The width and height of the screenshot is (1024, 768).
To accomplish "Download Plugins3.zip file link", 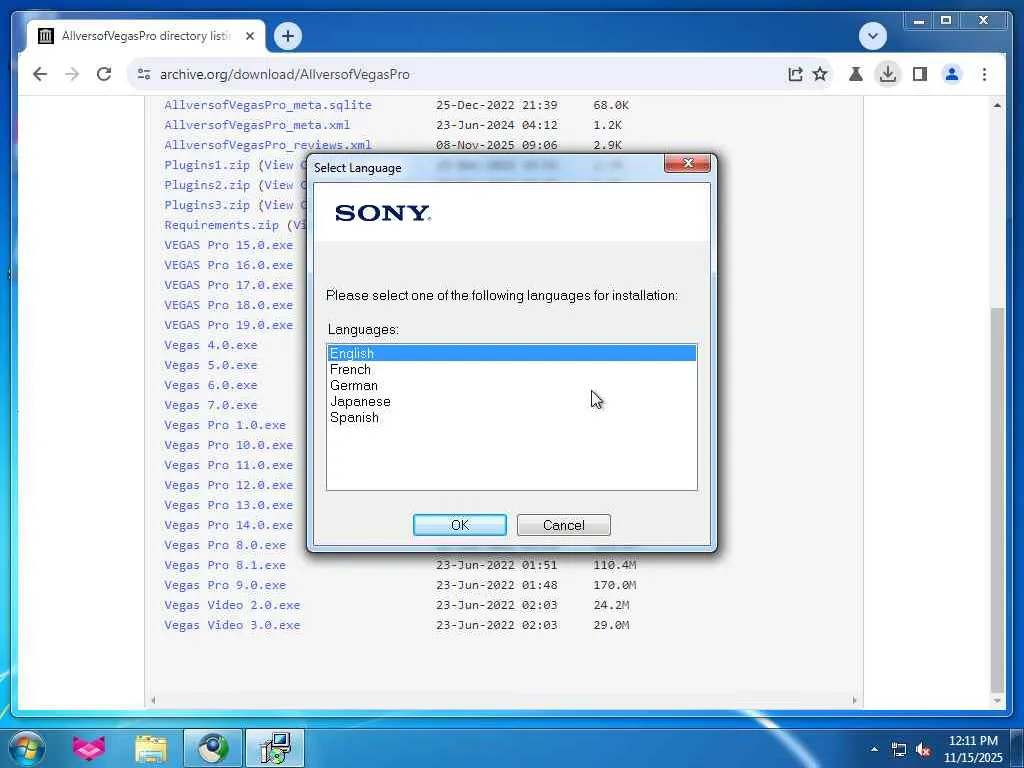I will [207, 205].
